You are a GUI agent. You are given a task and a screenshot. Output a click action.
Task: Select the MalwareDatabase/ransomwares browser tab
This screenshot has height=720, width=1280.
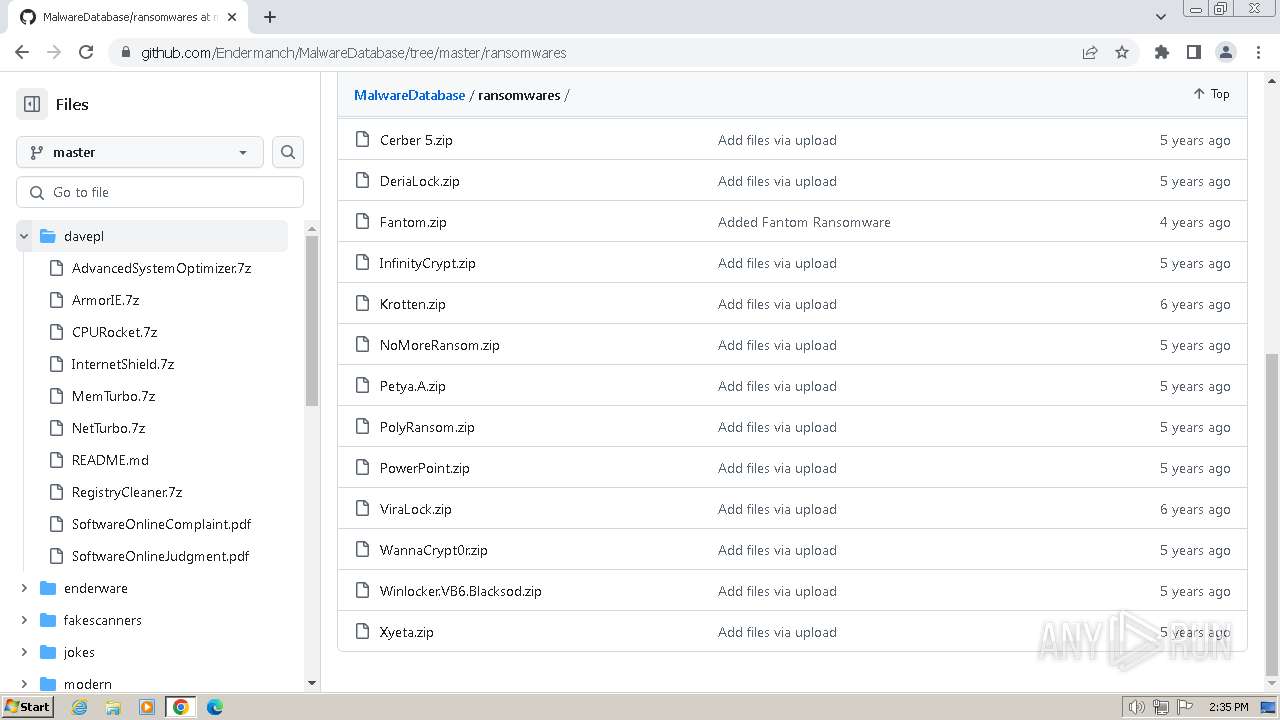(130, 17)
